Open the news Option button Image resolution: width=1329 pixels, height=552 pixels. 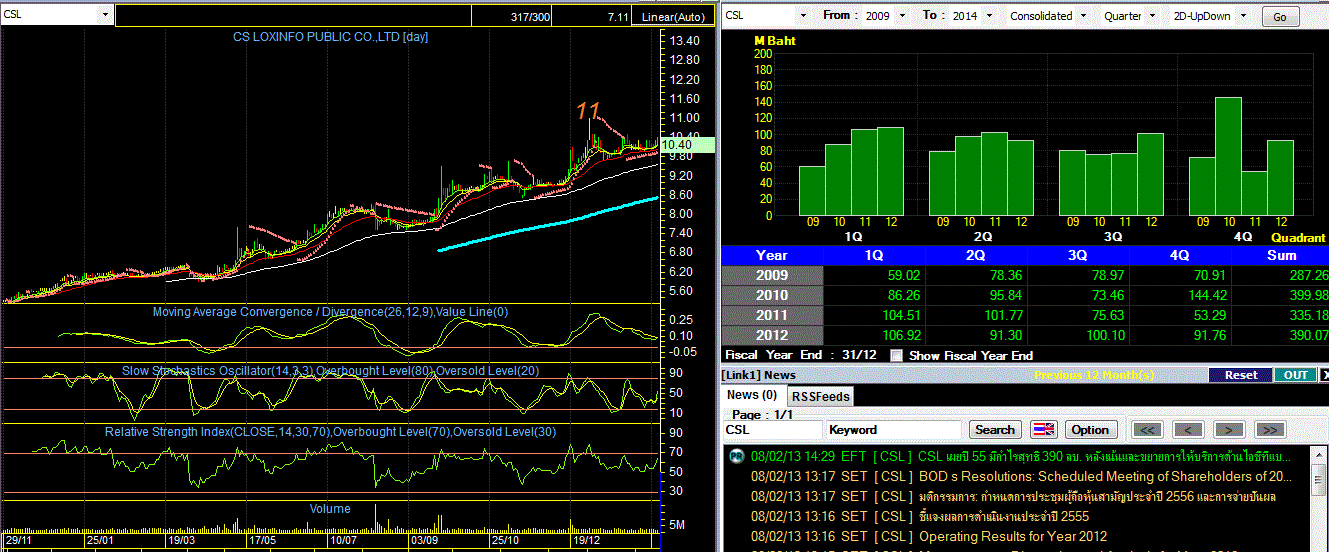coord(1090,429)
